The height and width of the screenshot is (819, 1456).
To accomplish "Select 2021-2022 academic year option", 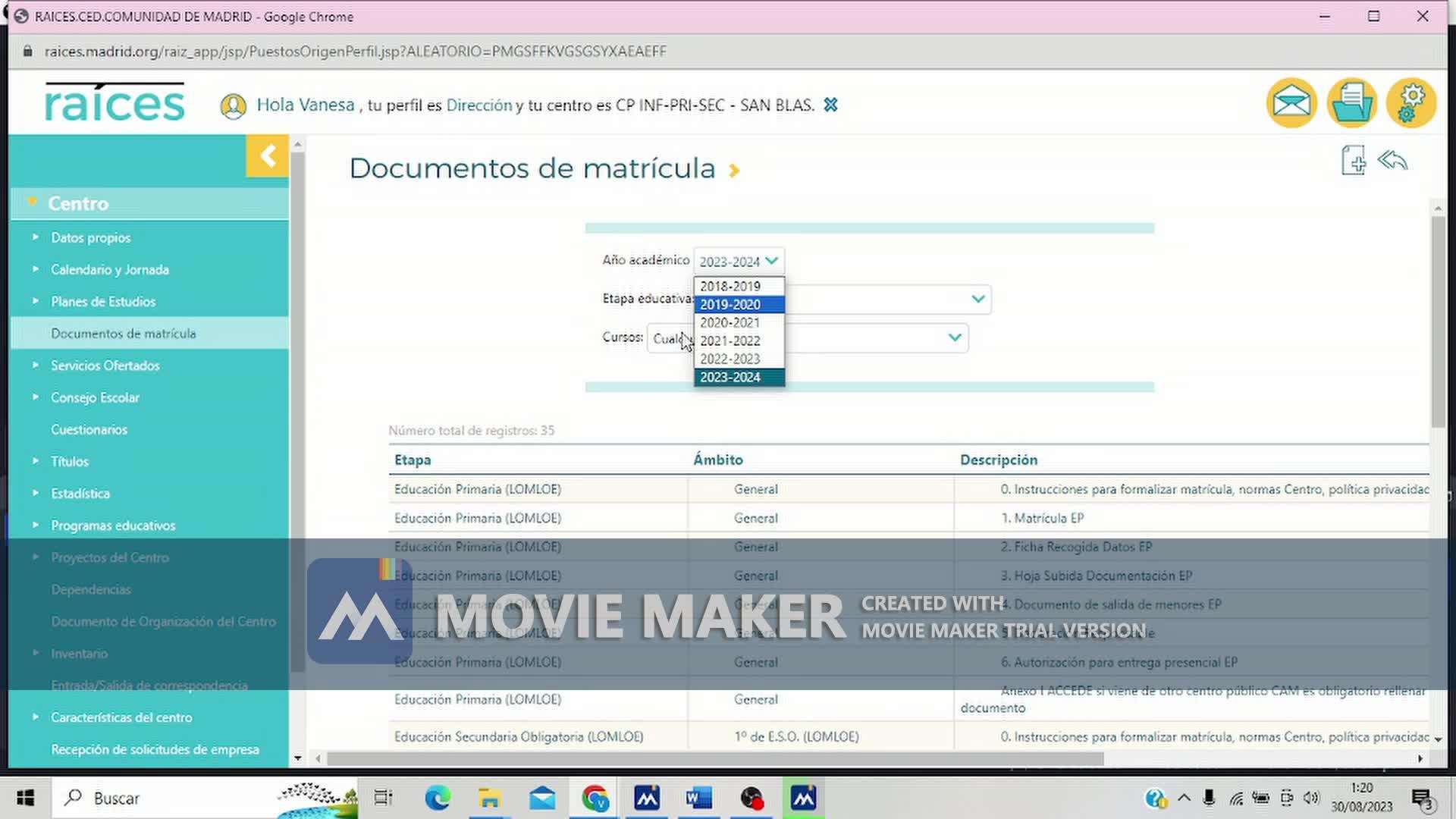I will click(x=730, y=341).
